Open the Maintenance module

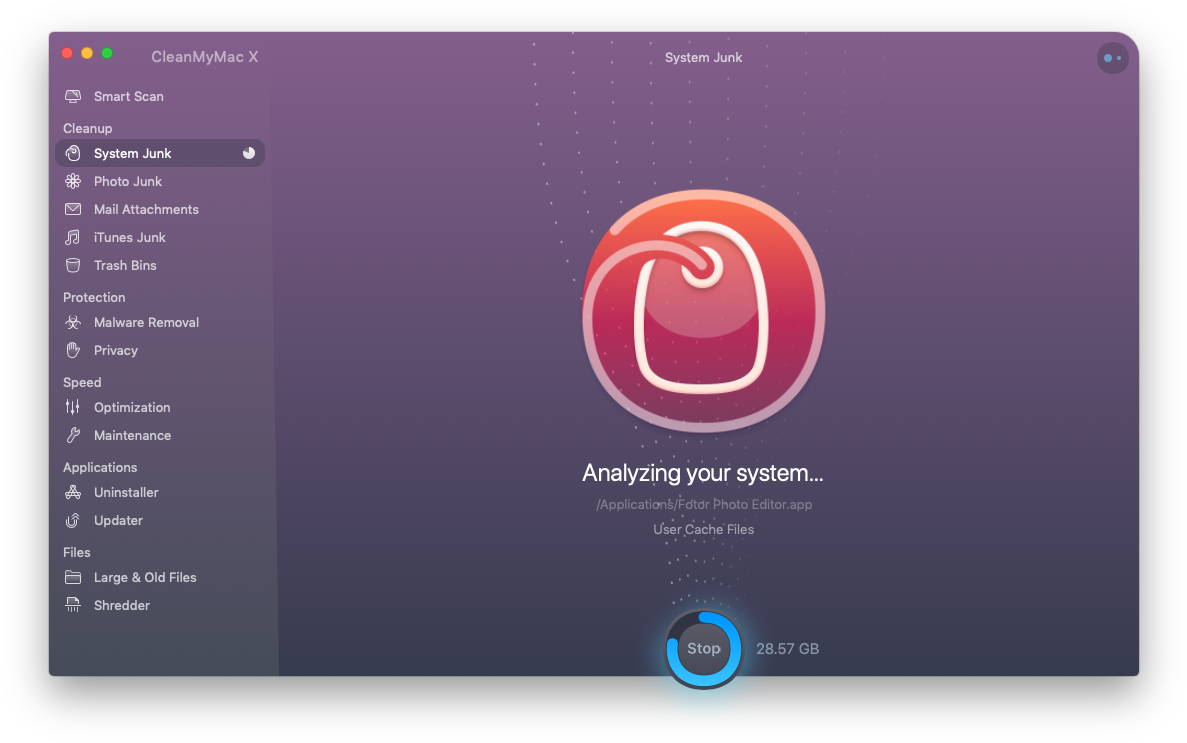tap(160, 435)
